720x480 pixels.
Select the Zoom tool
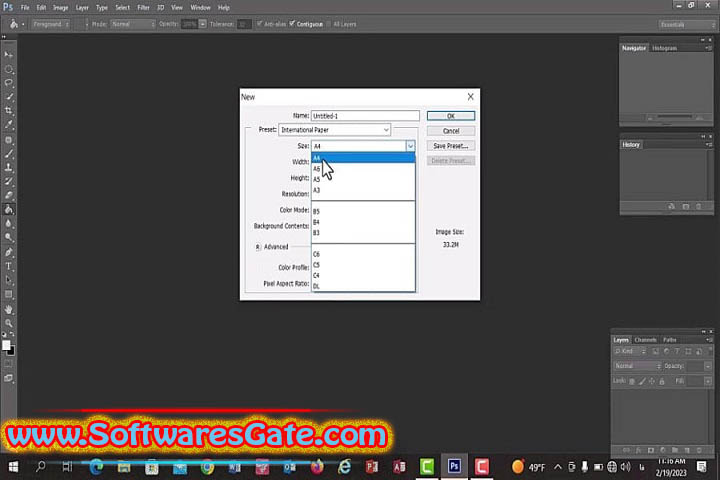[8, 323]
